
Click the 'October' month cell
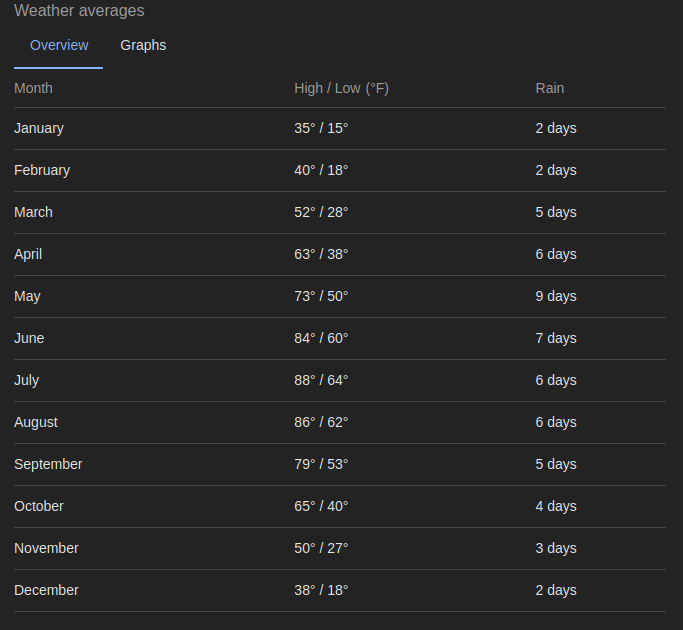(39, 506)
